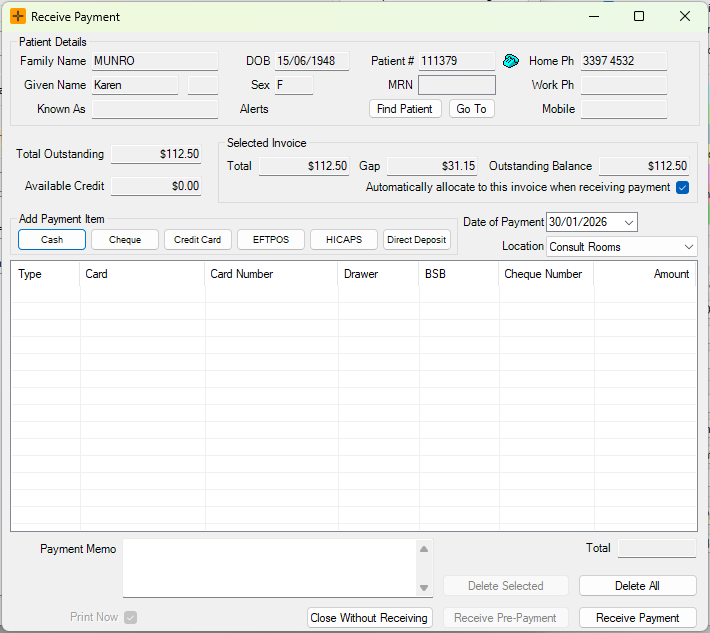The image size is (710, 633).
Task: Add an EFTPOS payment item
Action: tap(271, 240)
